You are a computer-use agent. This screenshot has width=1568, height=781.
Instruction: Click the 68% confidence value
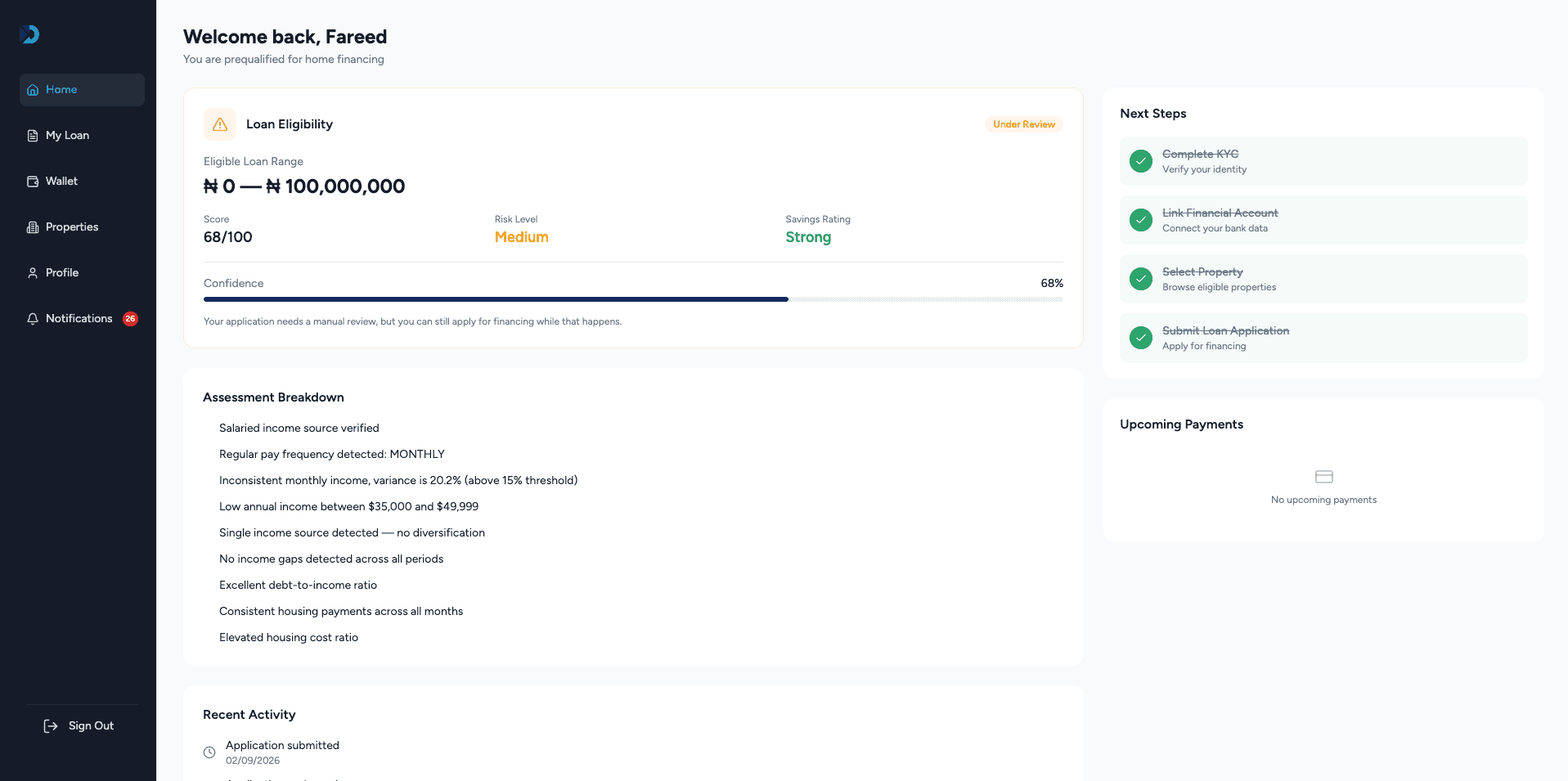pyautogui.click(x=1052, y=284)
